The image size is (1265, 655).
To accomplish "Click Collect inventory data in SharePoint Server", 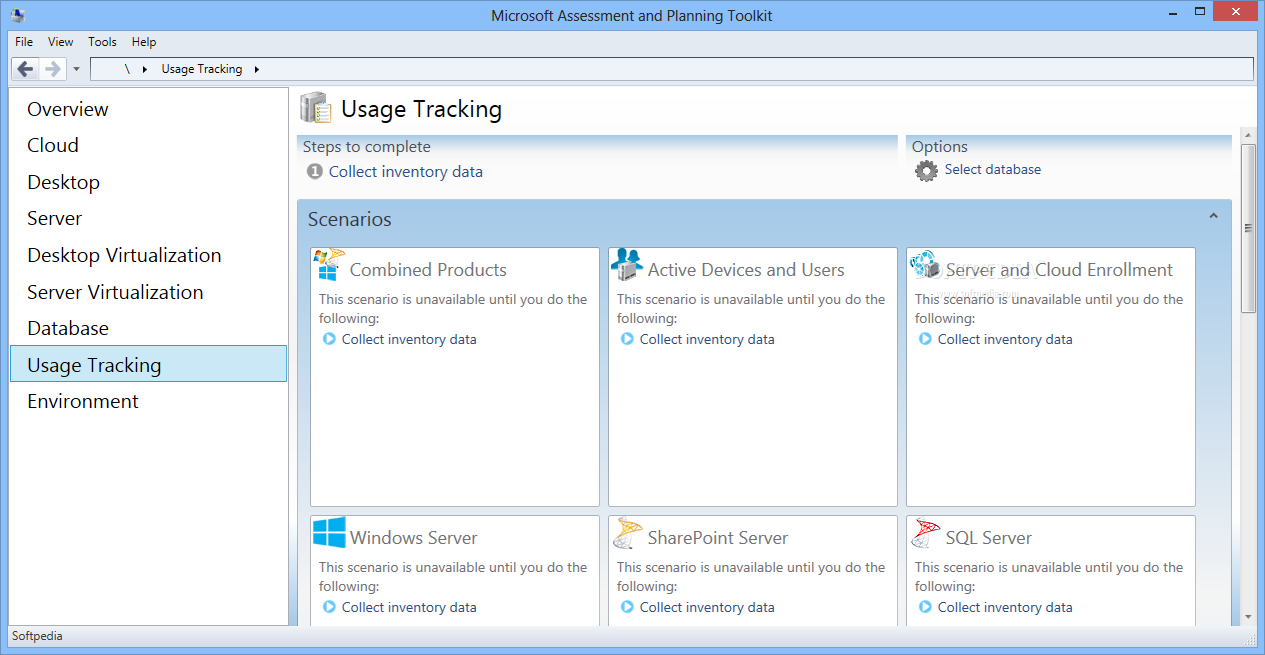I will coord(707,607).
